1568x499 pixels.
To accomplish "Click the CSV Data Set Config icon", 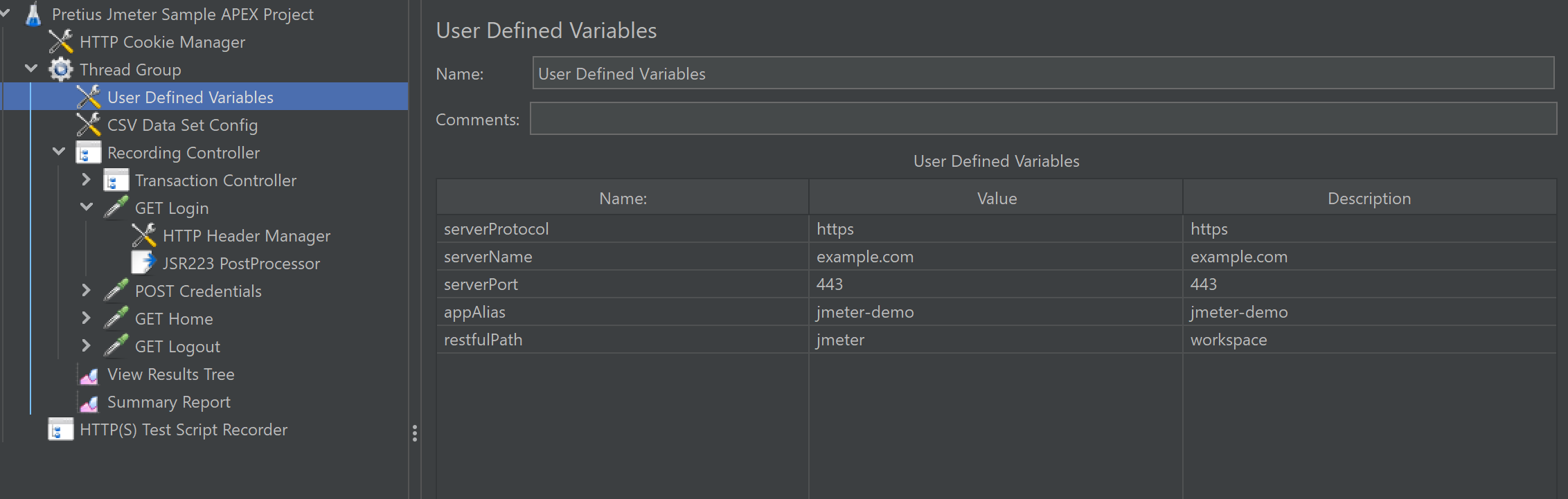I will tap(89, 125).
